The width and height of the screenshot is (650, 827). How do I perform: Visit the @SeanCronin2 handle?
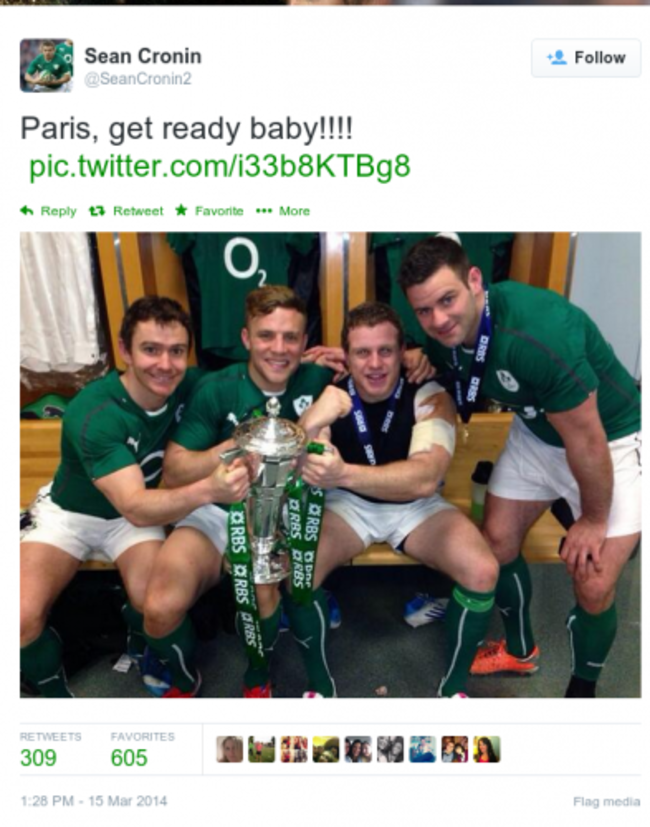click(x=138, y=79)
